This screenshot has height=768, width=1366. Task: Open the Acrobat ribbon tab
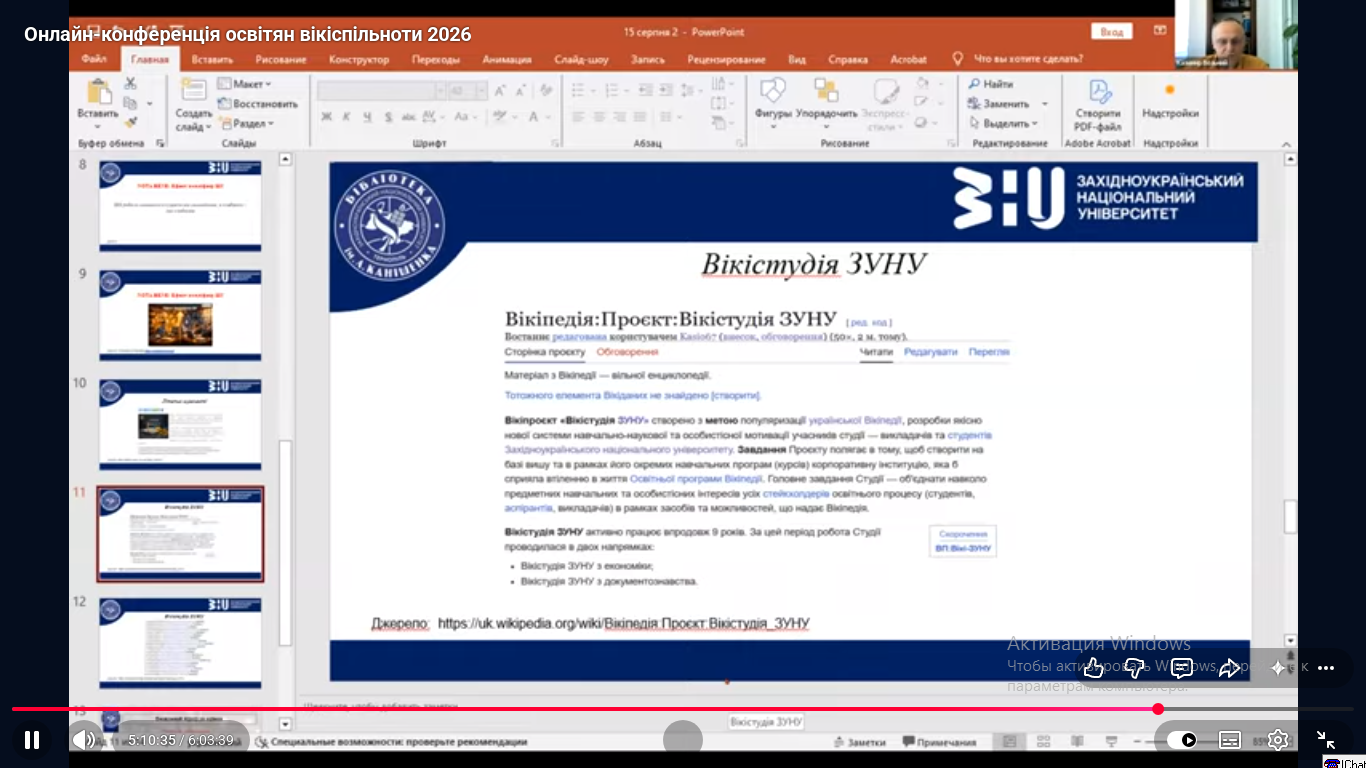pyautogui.click(x=908, y=59)
